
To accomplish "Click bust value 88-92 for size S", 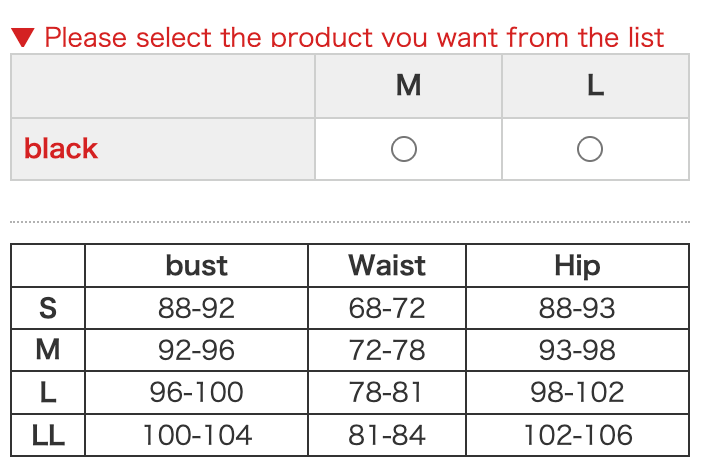I will (x=196, y=308).
